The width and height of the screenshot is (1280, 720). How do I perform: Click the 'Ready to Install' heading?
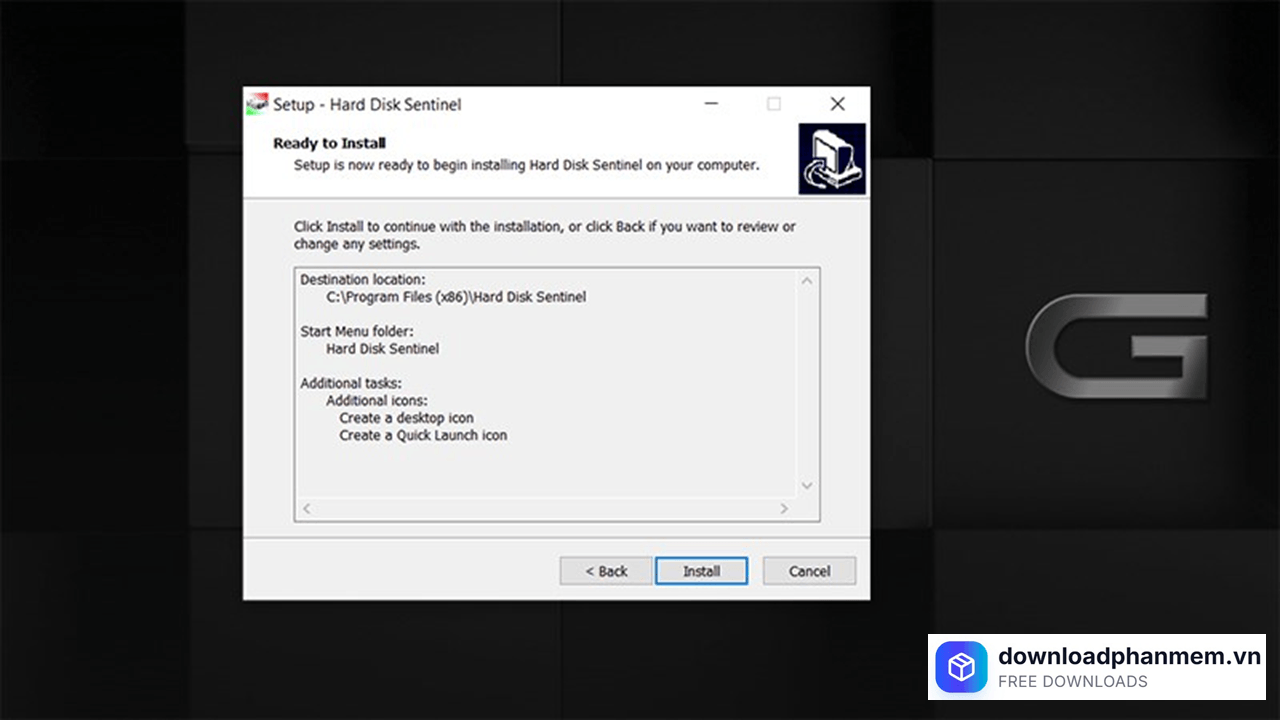click(329, 143)
